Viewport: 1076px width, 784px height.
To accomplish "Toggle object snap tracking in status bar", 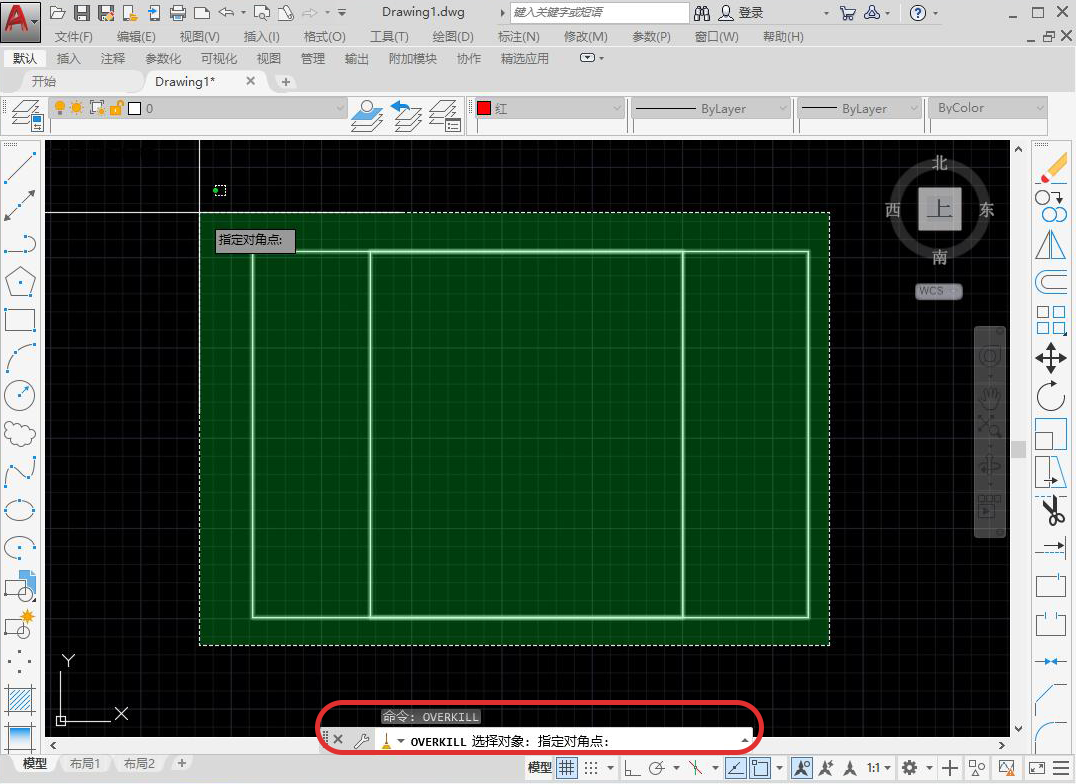I will pyautogui.click(x=735, y=768).
